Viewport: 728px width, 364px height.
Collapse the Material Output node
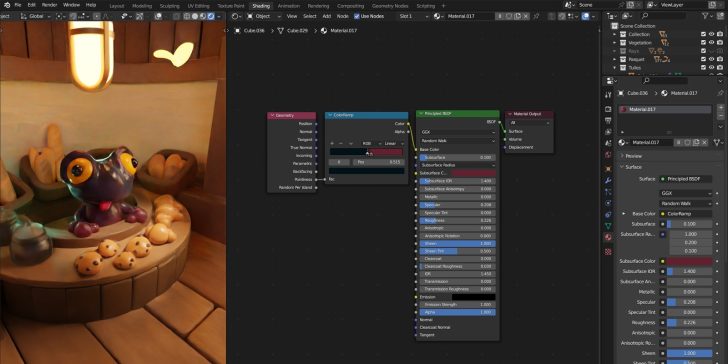click(509, 114)
